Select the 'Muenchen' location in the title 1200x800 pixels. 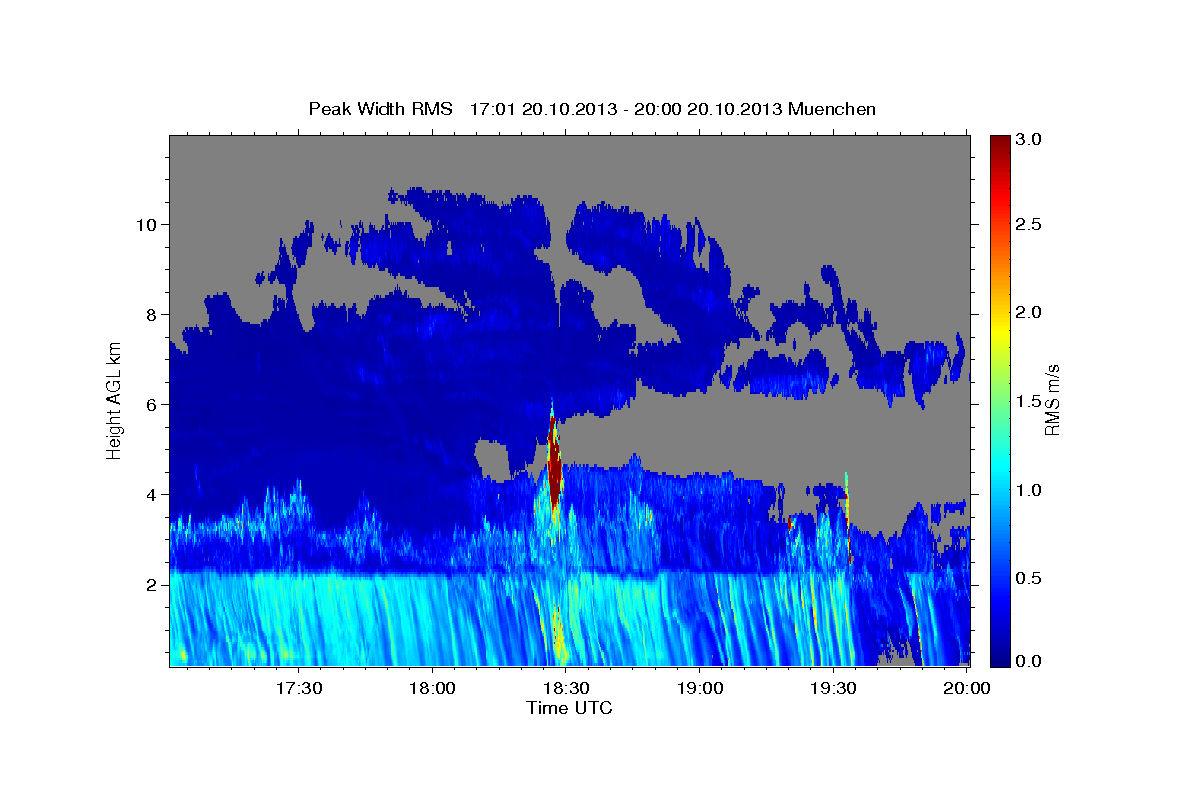[x=832, y=109]
